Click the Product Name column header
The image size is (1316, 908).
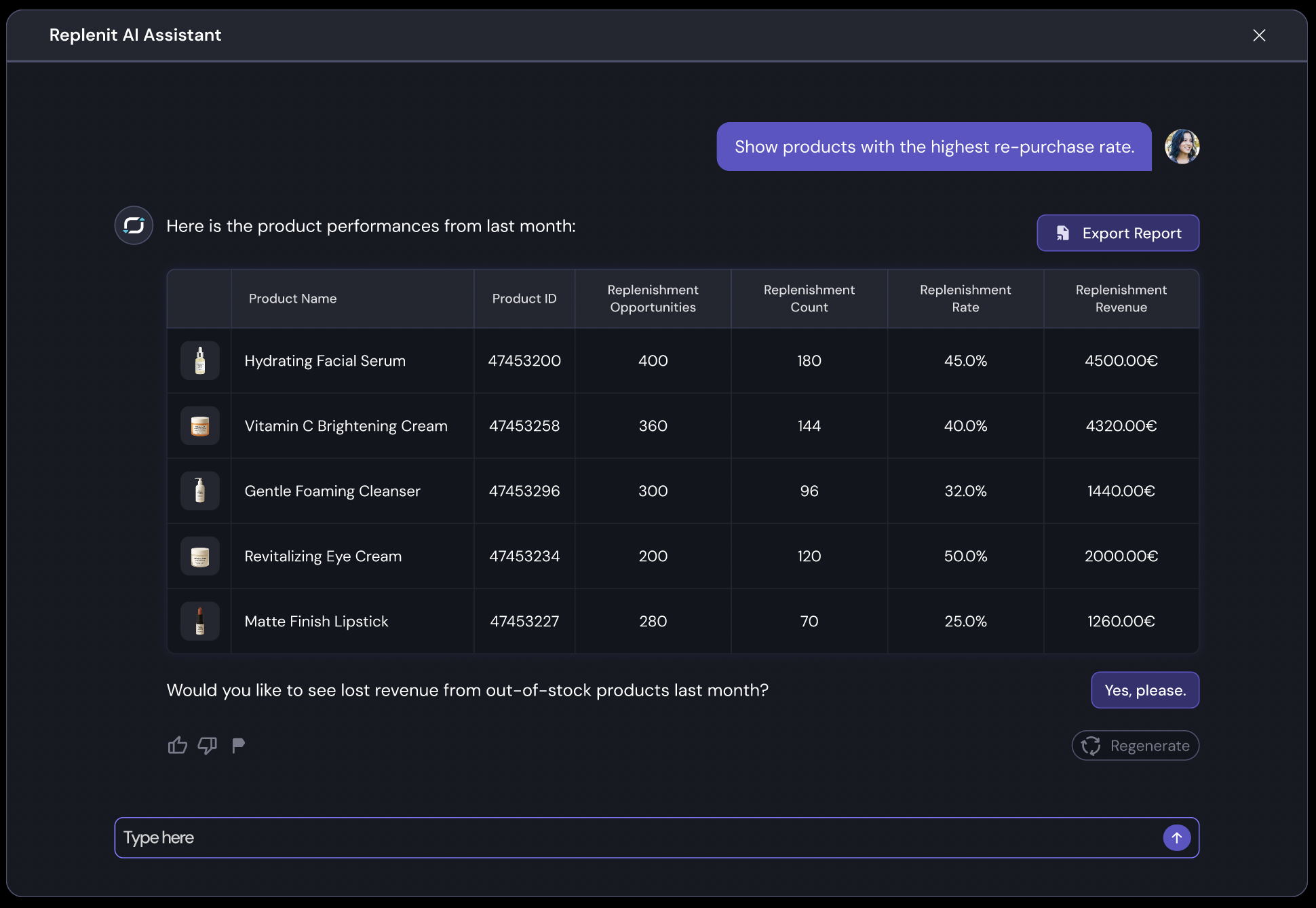[x=292, y=299]
